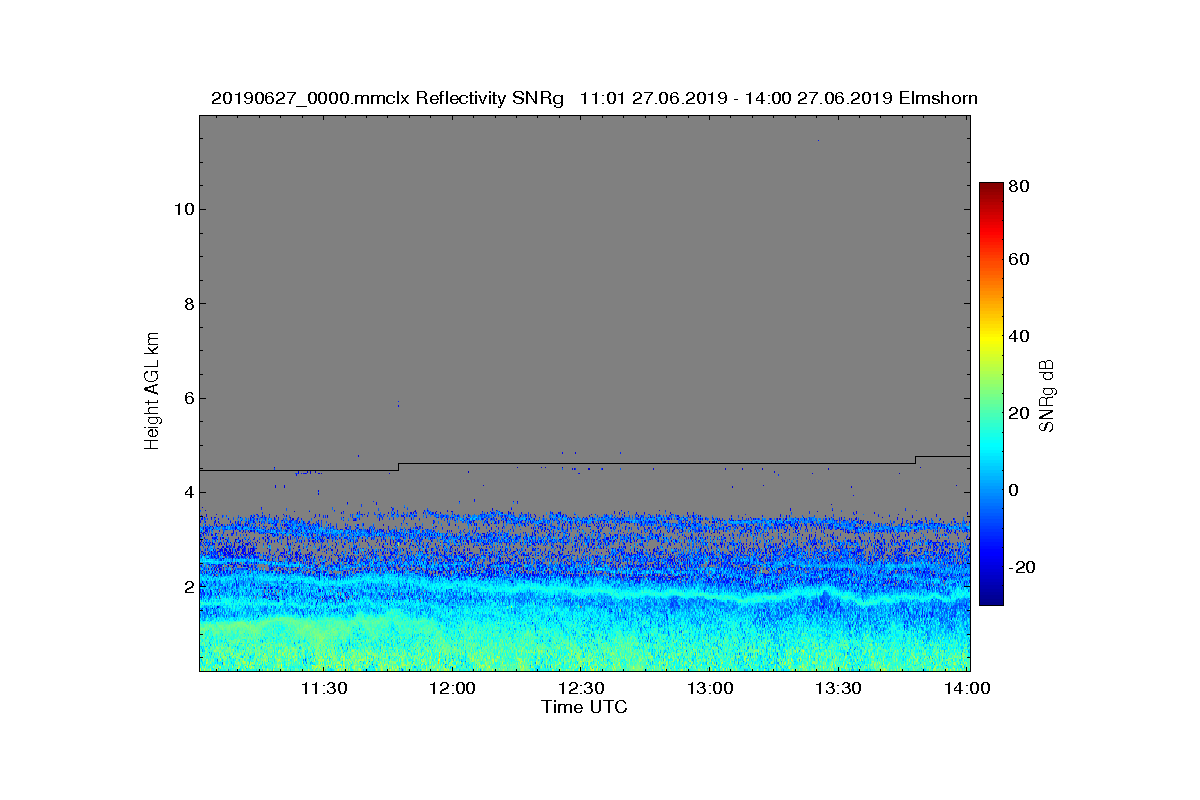This screenshot has width=1200, height=800.
Task: Click the colorbar value 80
Action: (1020, 185)
